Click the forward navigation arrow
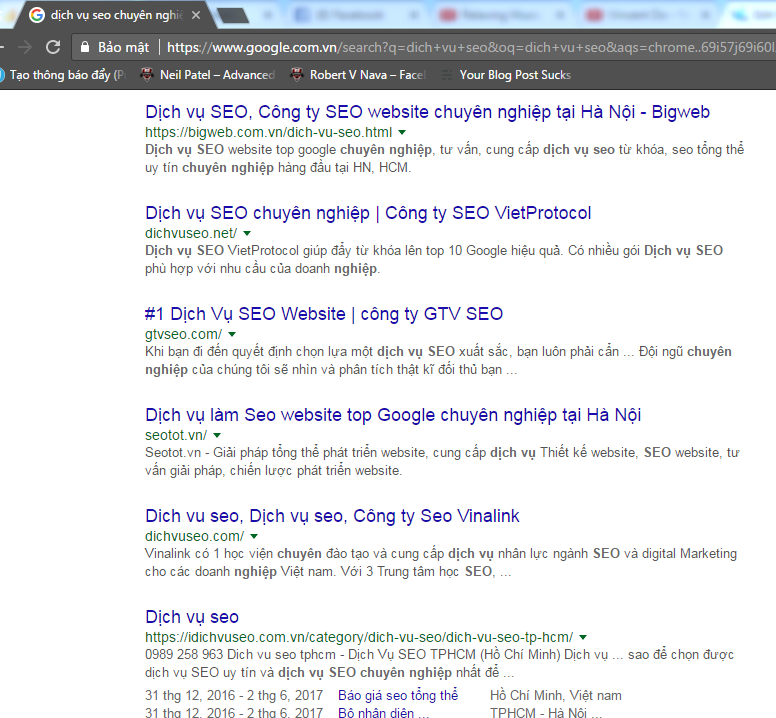776x718 pixels. point(24,48)
